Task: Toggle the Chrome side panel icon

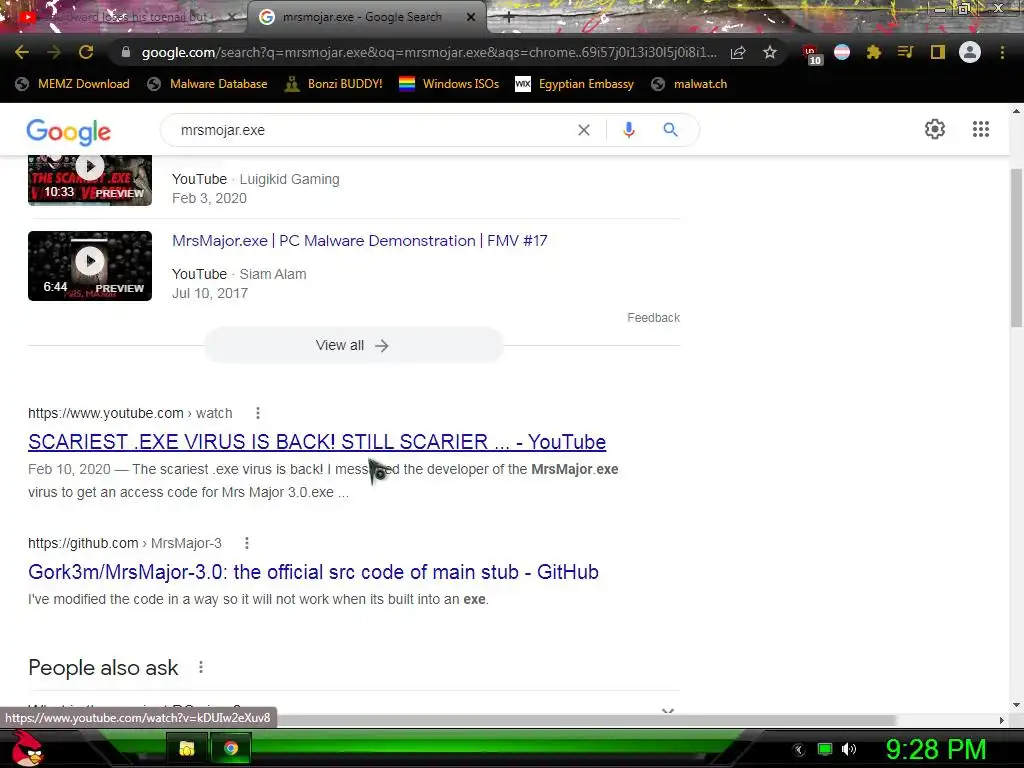Action: [937, 52]
